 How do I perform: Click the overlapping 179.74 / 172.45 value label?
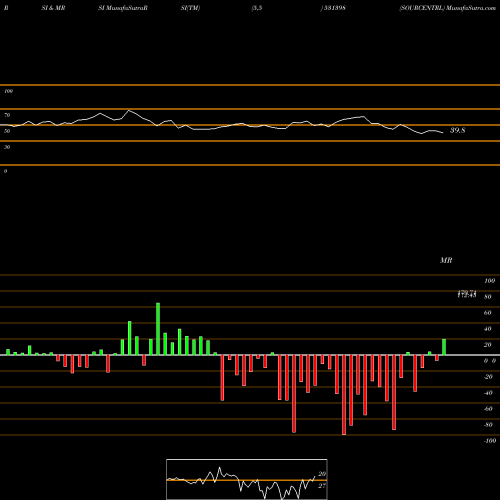pyautogui.click(x=467, y=294)
